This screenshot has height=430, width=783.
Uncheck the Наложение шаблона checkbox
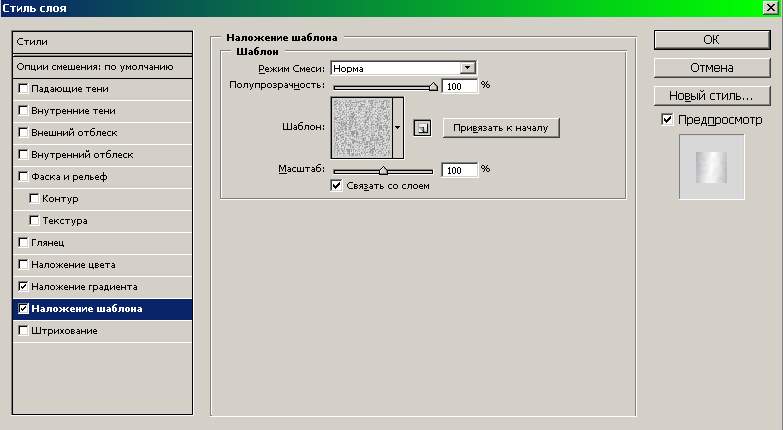point(23,309)
